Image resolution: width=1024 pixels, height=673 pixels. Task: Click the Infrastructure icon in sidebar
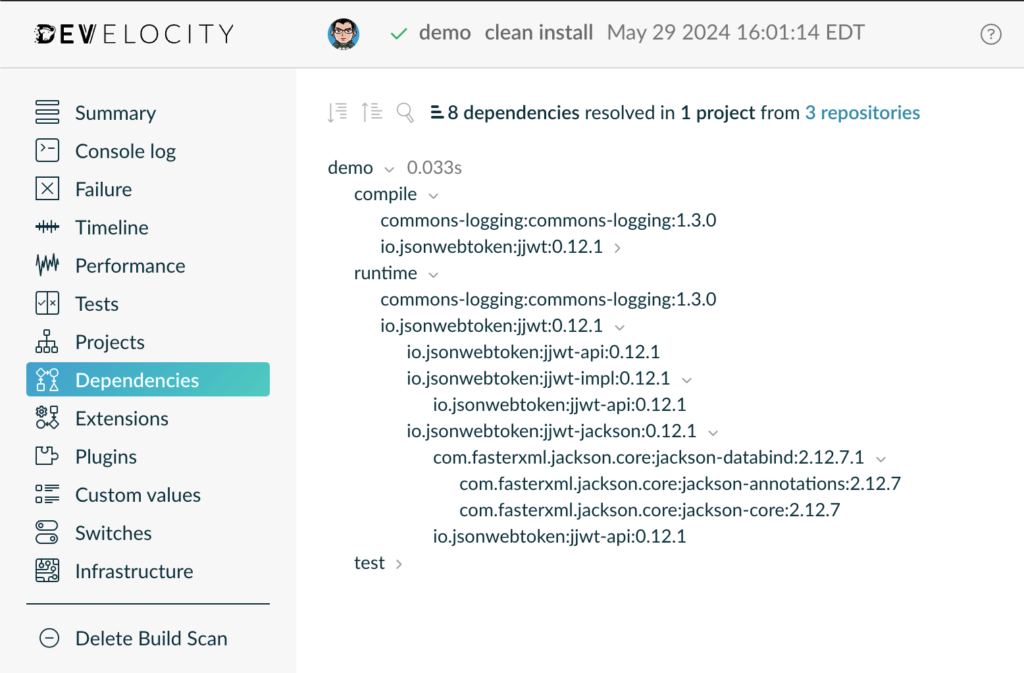point(47,571)
